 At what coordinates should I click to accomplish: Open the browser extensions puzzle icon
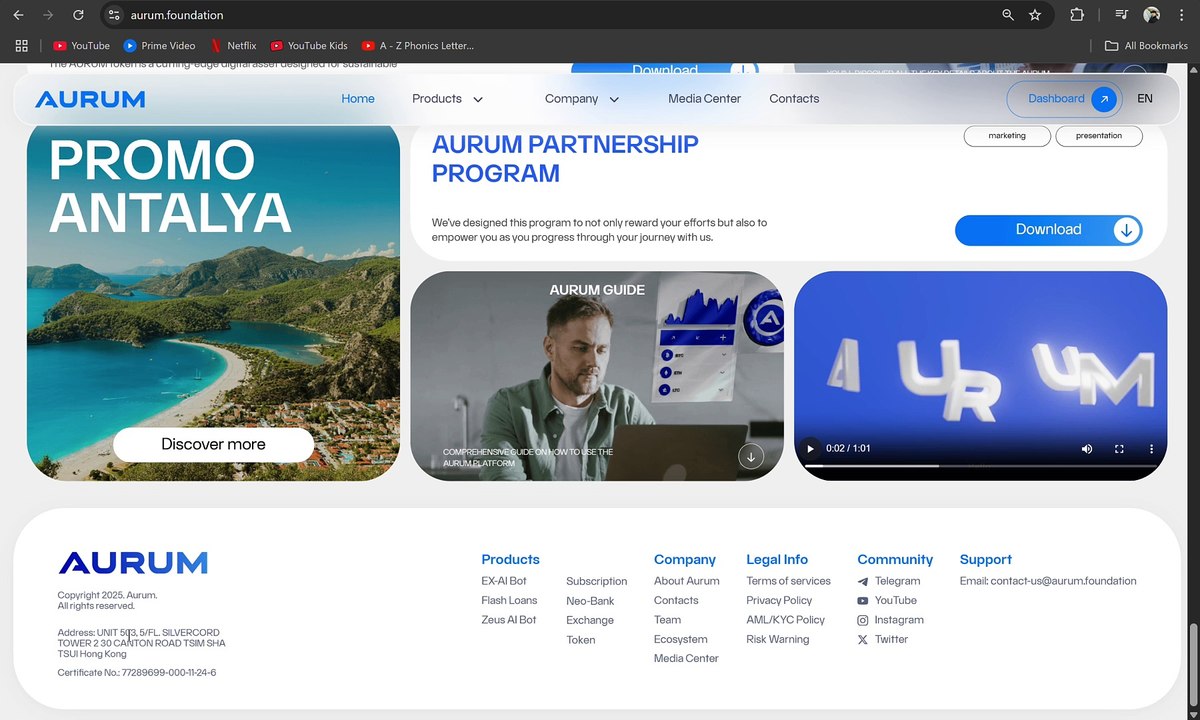(x=1077, y=15)
